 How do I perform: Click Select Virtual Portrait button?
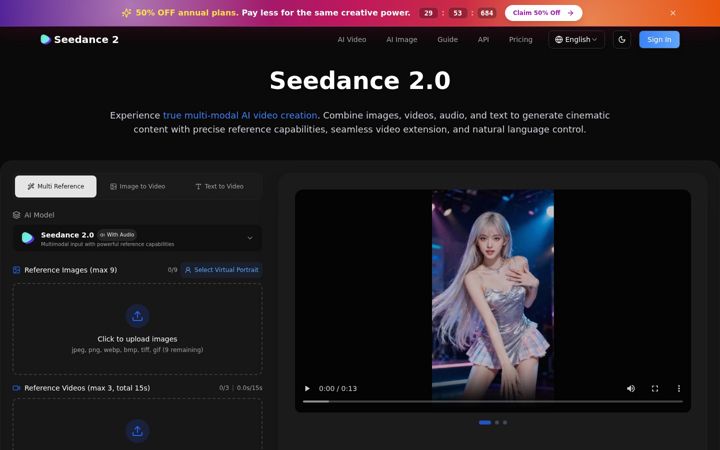pos(221,270)
